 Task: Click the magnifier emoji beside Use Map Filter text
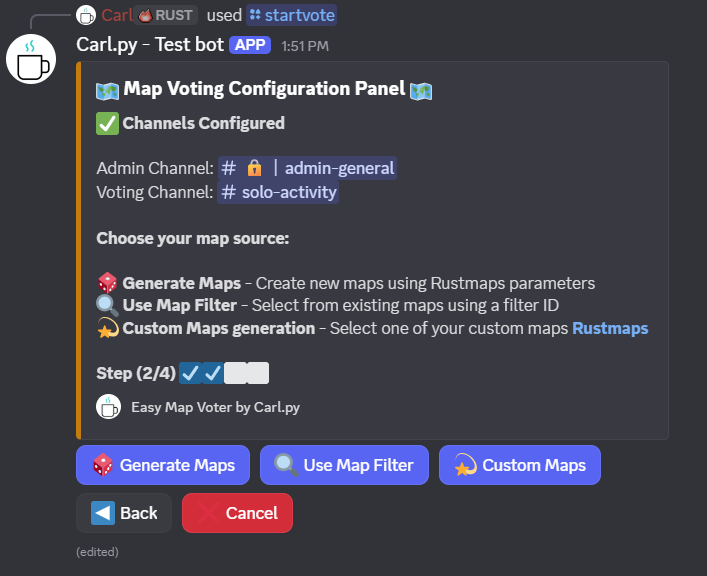coord(107,305)
